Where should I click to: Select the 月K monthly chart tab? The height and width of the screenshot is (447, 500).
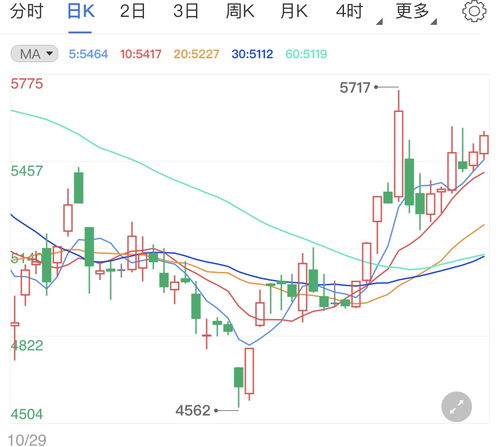click(294, 11)
